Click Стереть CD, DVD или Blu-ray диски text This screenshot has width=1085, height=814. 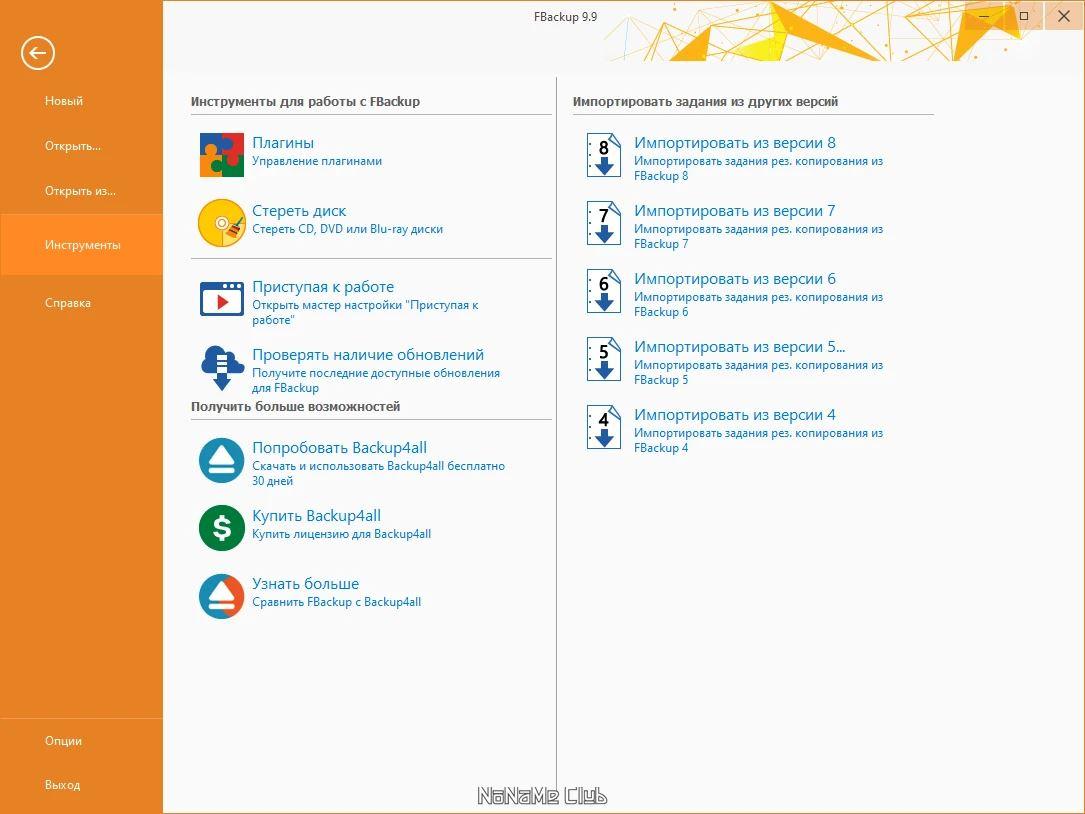347,229
